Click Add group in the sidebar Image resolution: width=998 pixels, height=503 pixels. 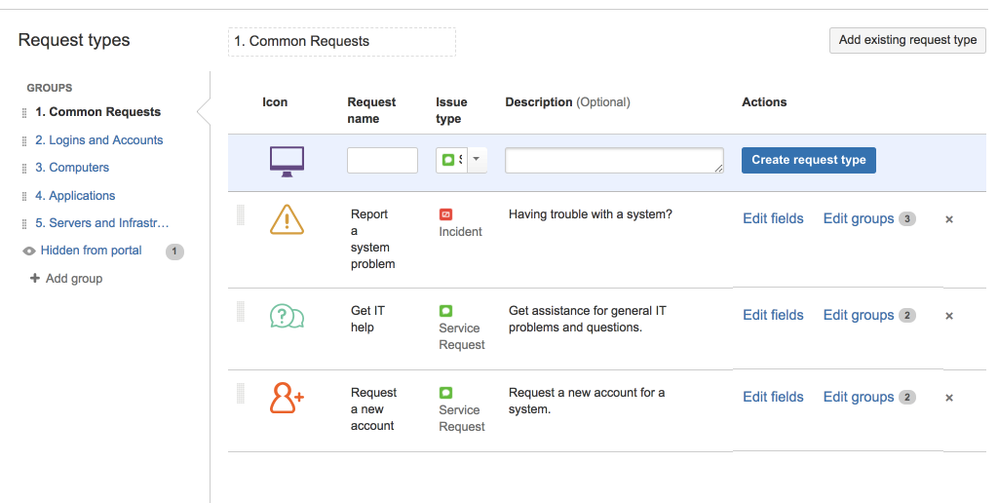[x=74, y=279]
